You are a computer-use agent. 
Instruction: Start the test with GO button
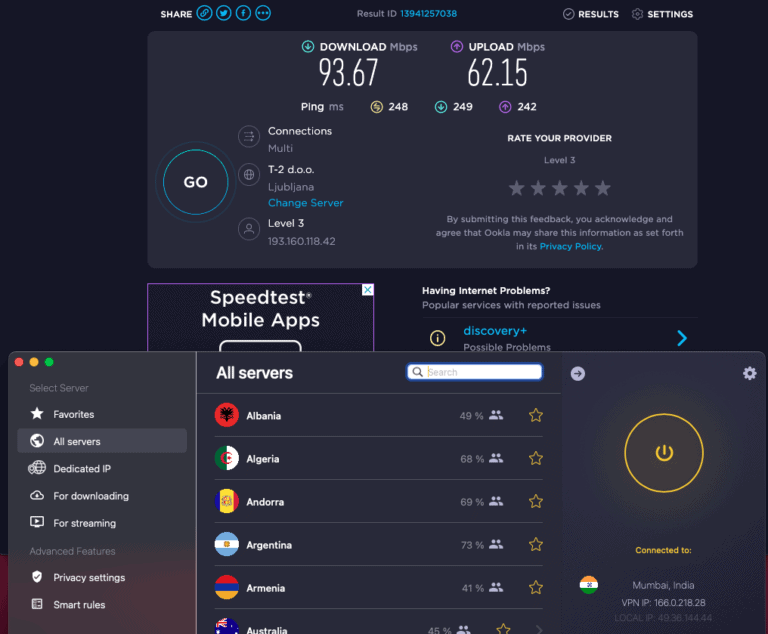pyautogui.click(x=195, y=182)
